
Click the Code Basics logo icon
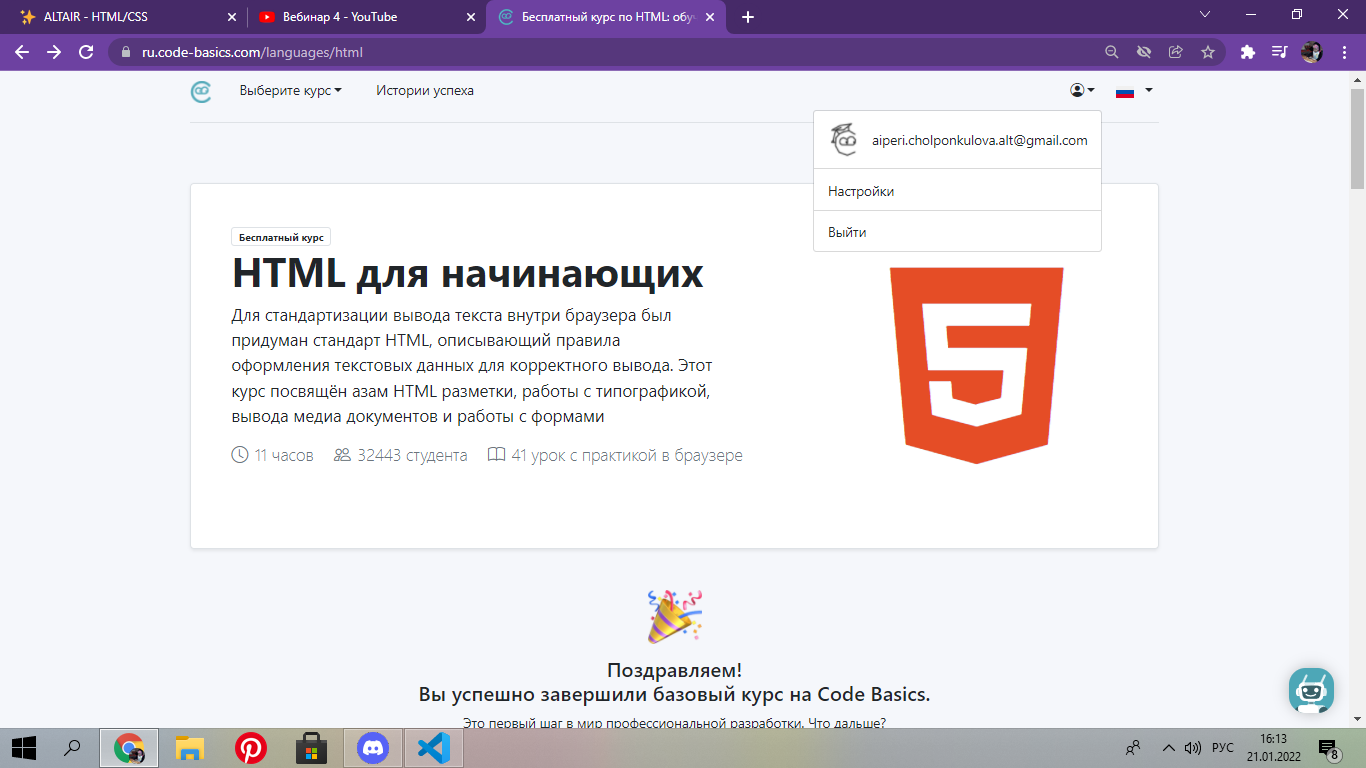tap(201, 90)
